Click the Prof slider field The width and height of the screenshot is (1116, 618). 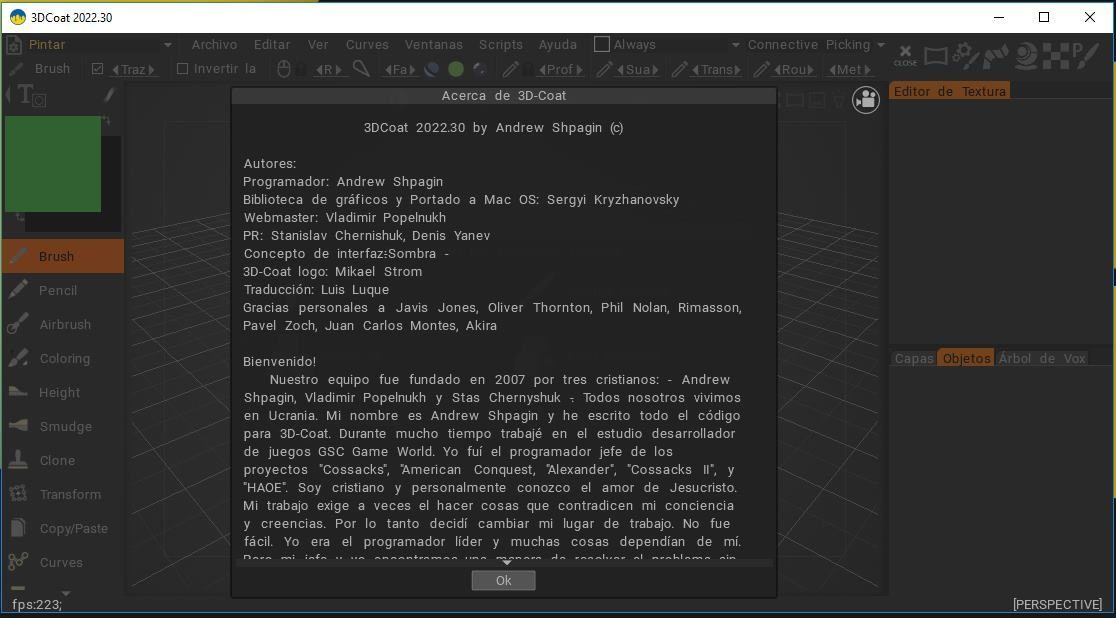tap(560, 69)
